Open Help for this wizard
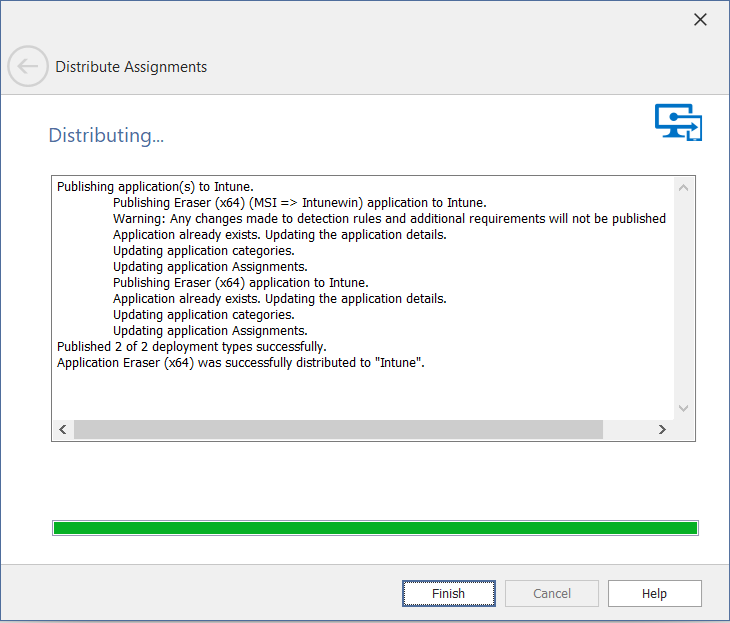This screenshot has width=730, height=623. point(654,593)
